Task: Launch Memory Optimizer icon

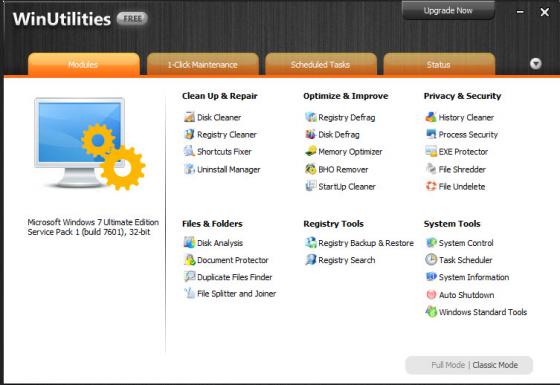Action: 310,151
